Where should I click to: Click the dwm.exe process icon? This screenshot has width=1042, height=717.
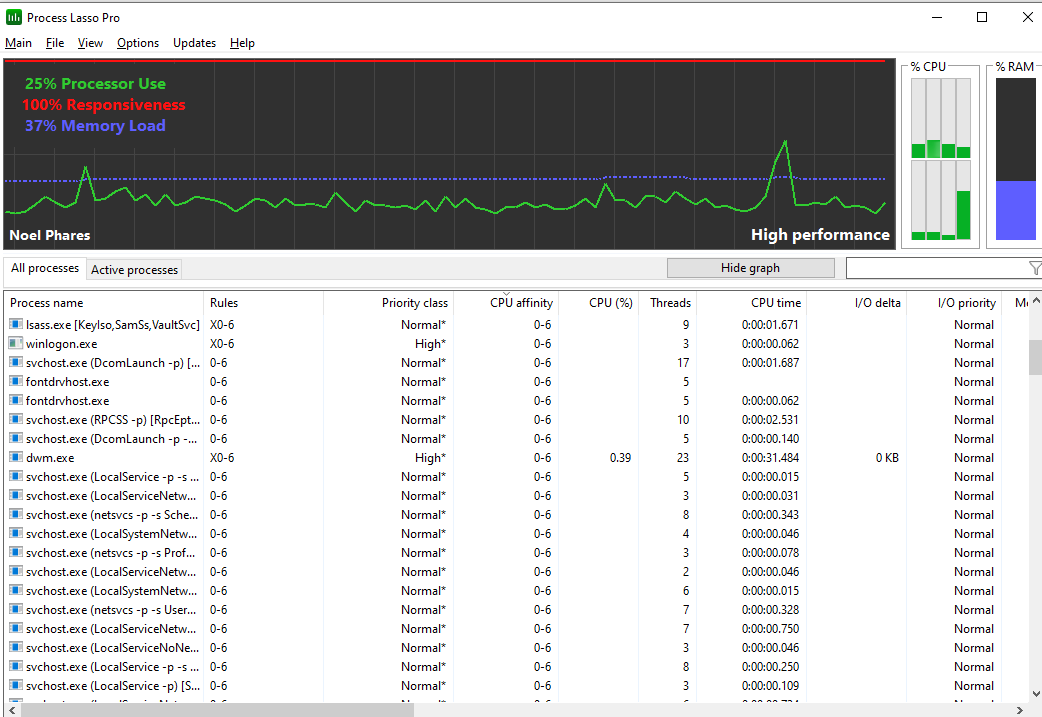[16, 457]
